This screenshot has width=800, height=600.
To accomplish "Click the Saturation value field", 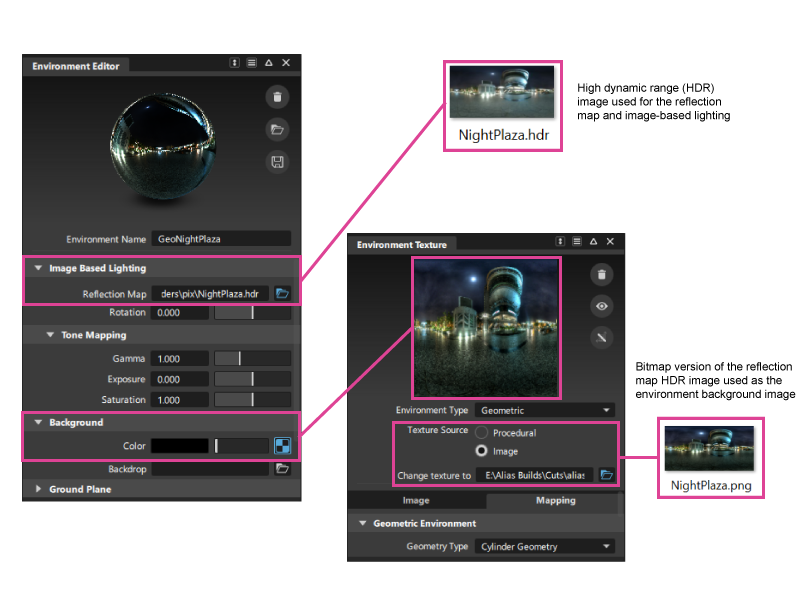I will tap(180, 399).
